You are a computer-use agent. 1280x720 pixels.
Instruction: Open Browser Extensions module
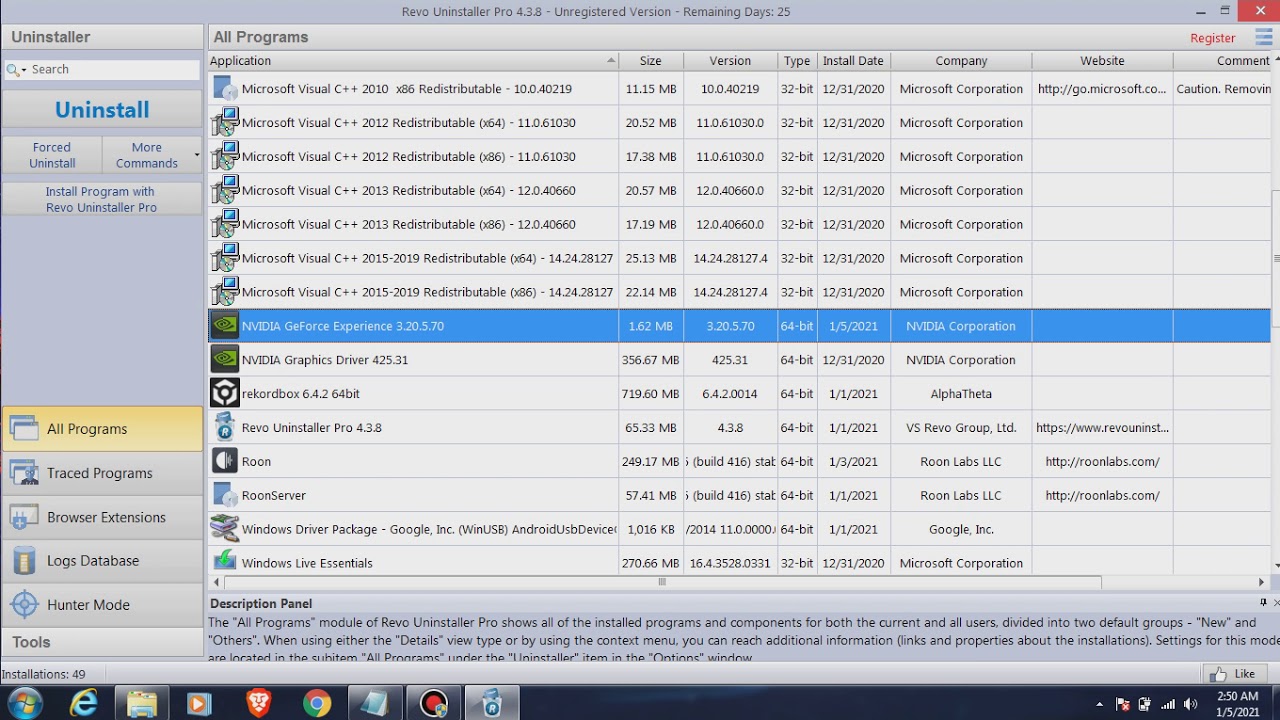pyautogui.click(x=102, y=517)
